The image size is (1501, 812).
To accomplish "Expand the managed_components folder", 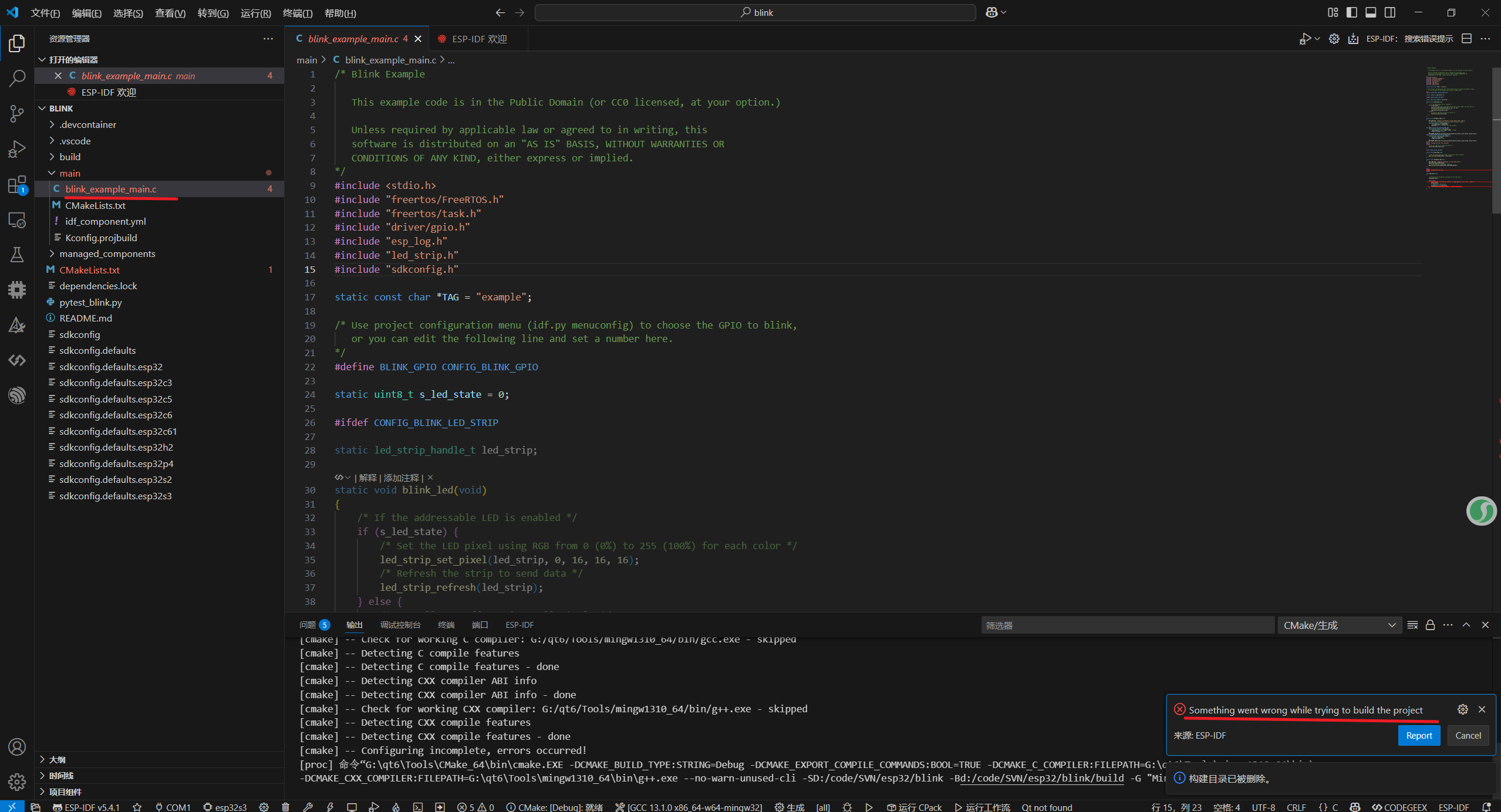I will coord(107,253).
